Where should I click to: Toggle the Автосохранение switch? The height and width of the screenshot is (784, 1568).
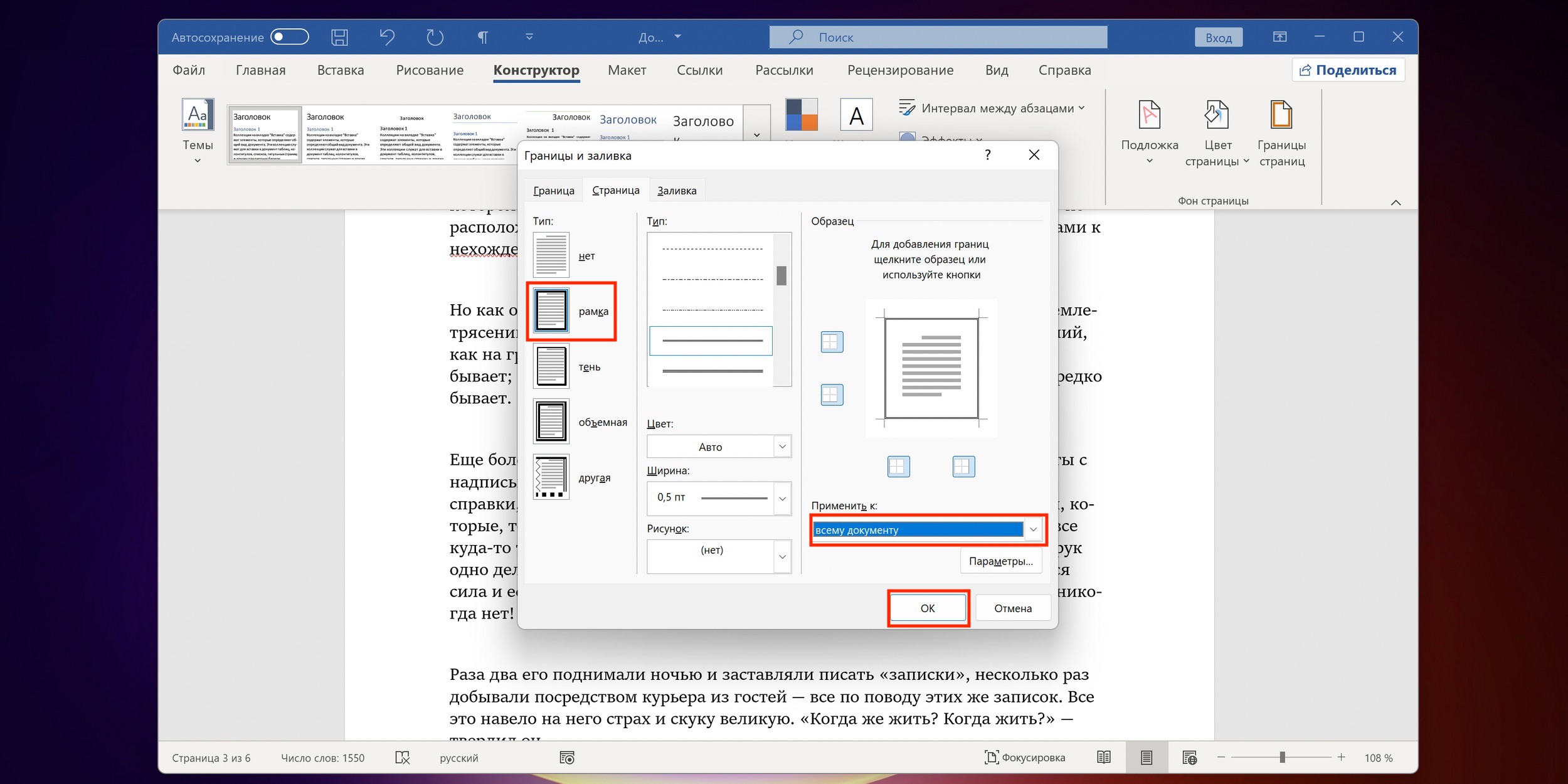[290, 37]
